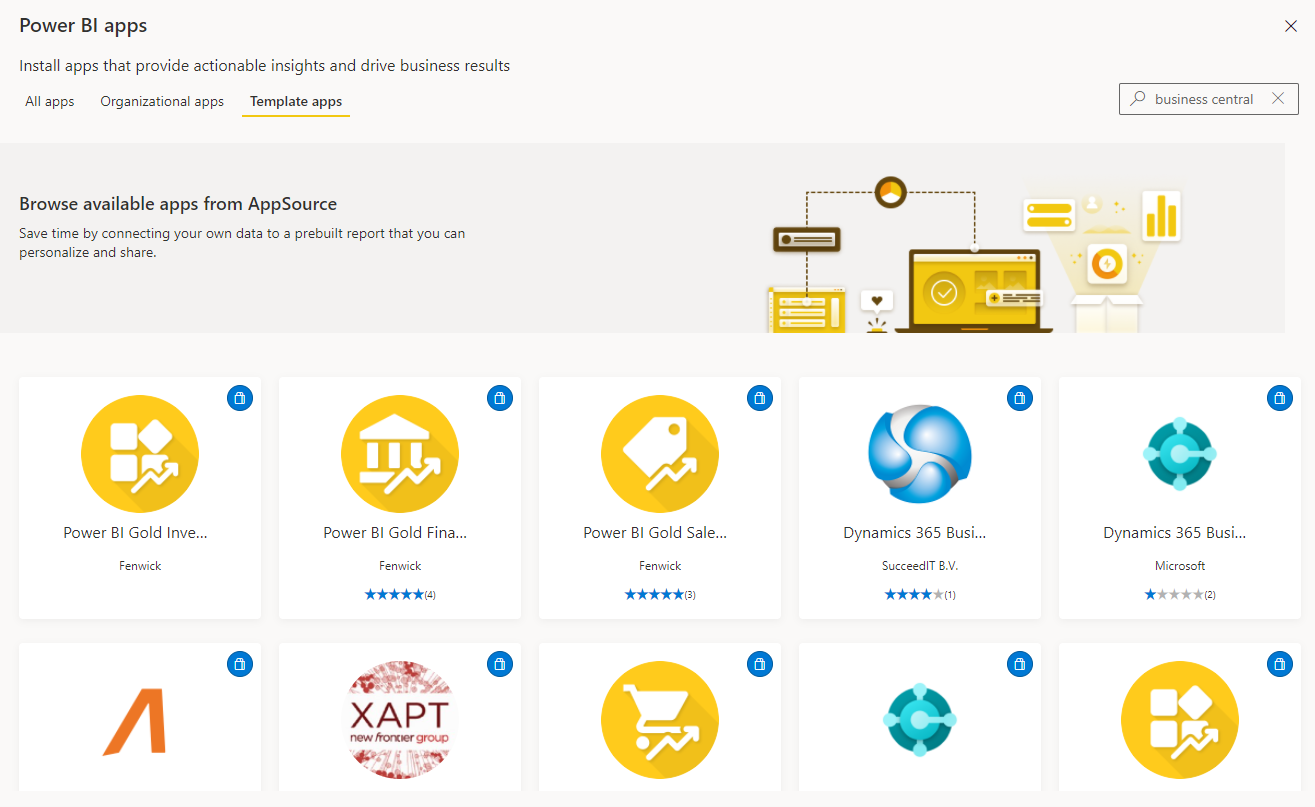
Task: Switch to the Organizational apps tab
Action: (162, 101)
